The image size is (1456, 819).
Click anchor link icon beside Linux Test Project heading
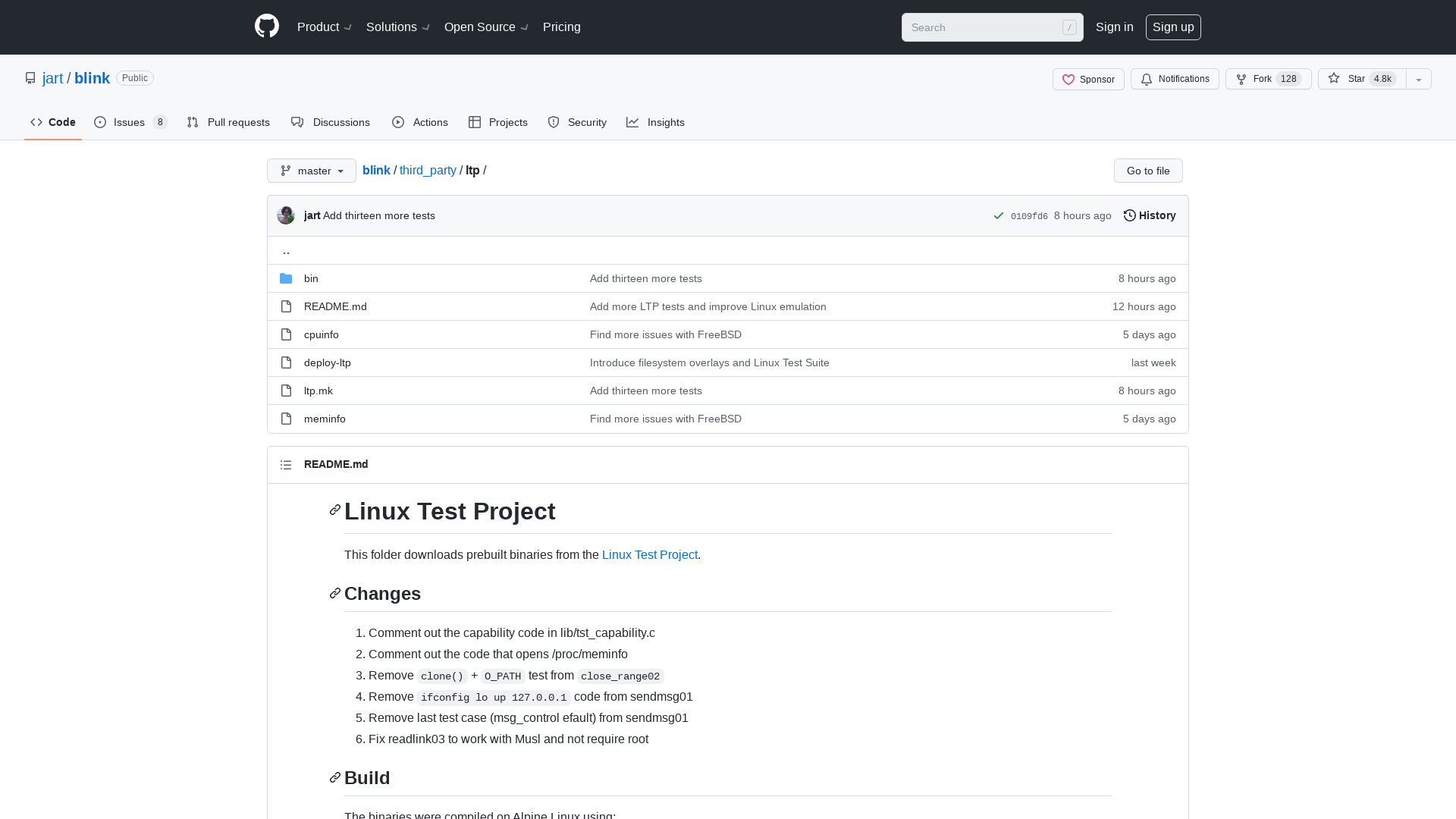click(x=335, y=510)
